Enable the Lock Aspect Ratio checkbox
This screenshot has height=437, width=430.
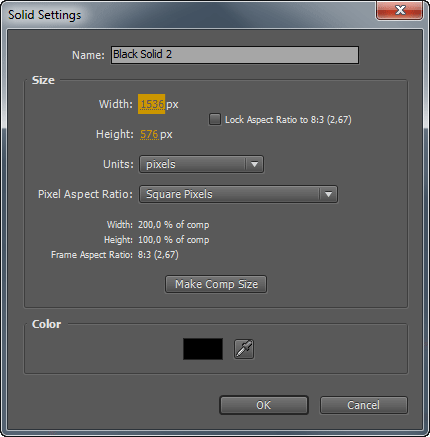tap(215, 119)
